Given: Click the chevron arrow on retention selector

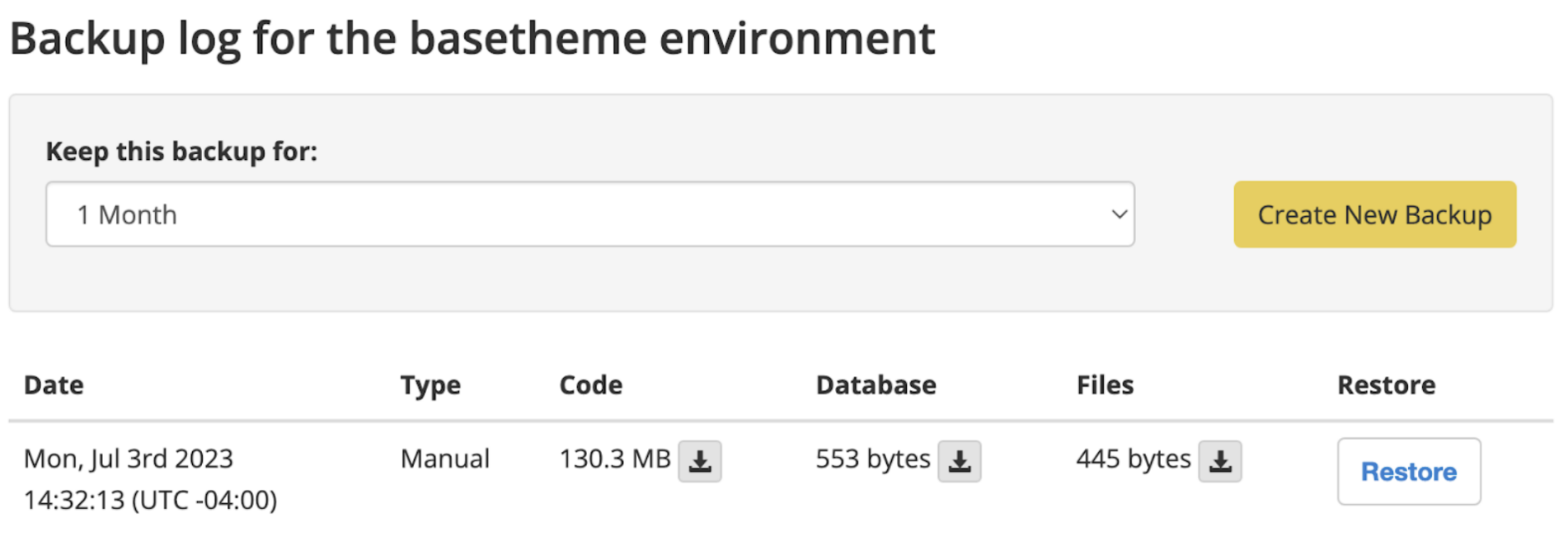Looking at the screenshot, I should (x=1119, y=214).
